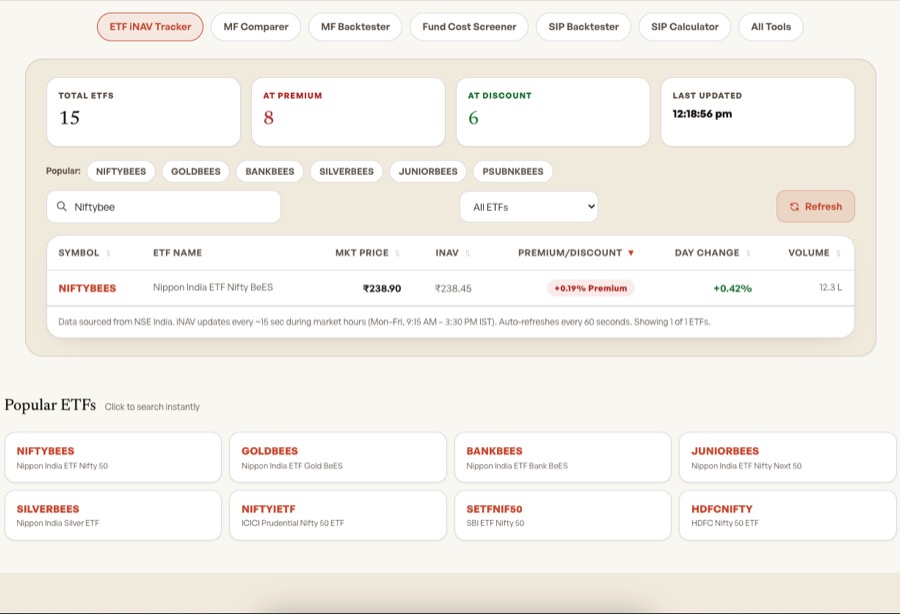The height and width of the screenshot is (614, 900).
Task: Refresh the ETF data
Action: tap(816, 207)
